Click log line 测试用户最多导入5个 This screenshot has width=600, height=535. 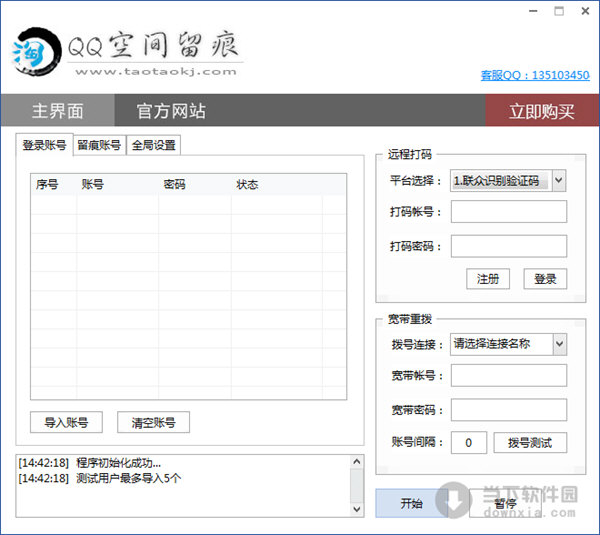point(99,478)
